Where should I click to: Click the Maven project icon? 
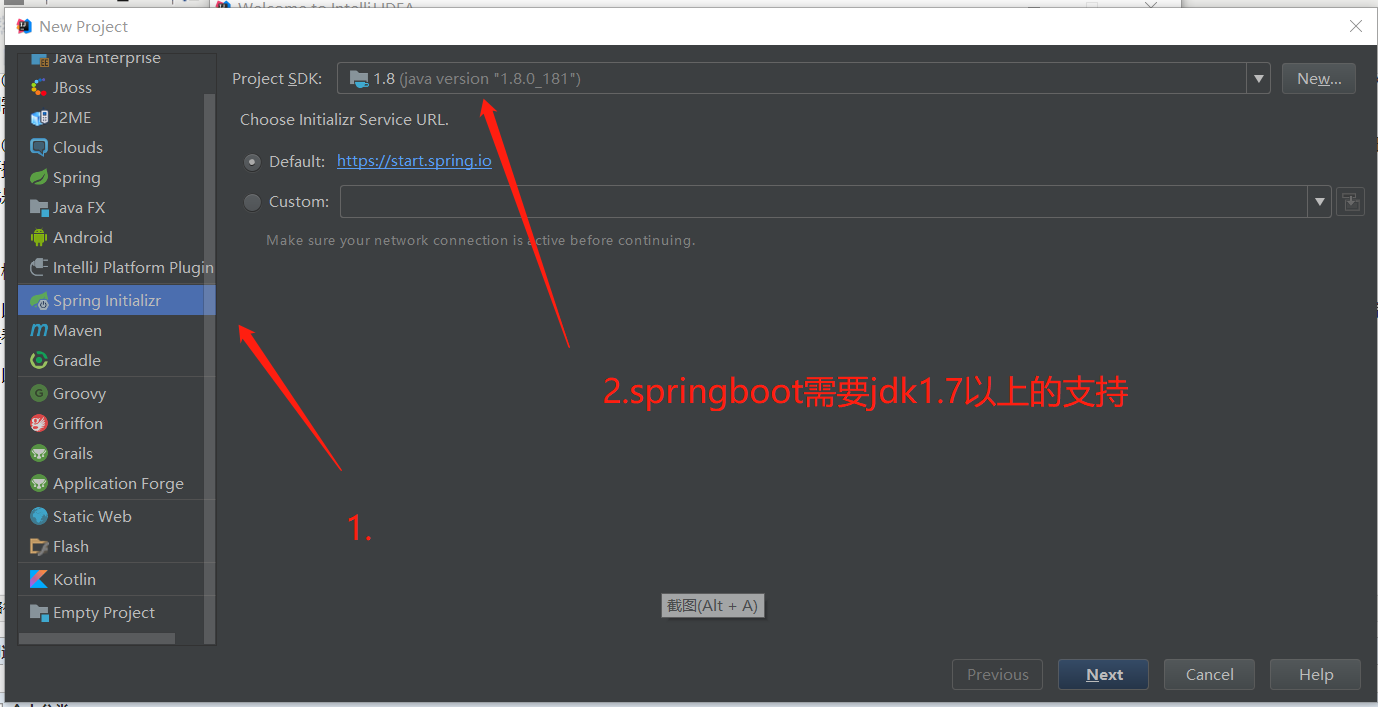pos(39,331)
